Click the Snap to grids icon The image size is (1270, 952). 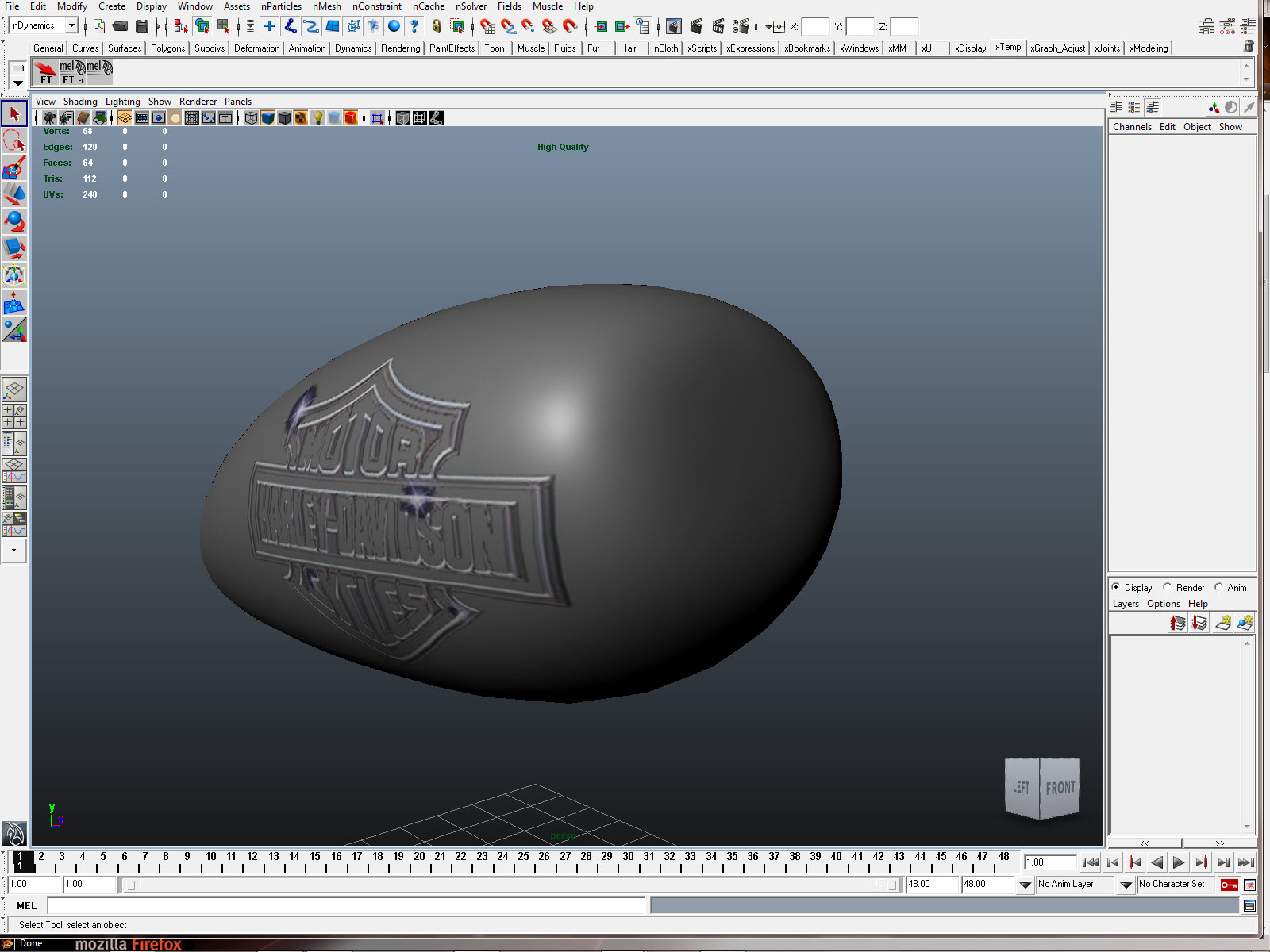coord(487,27)
